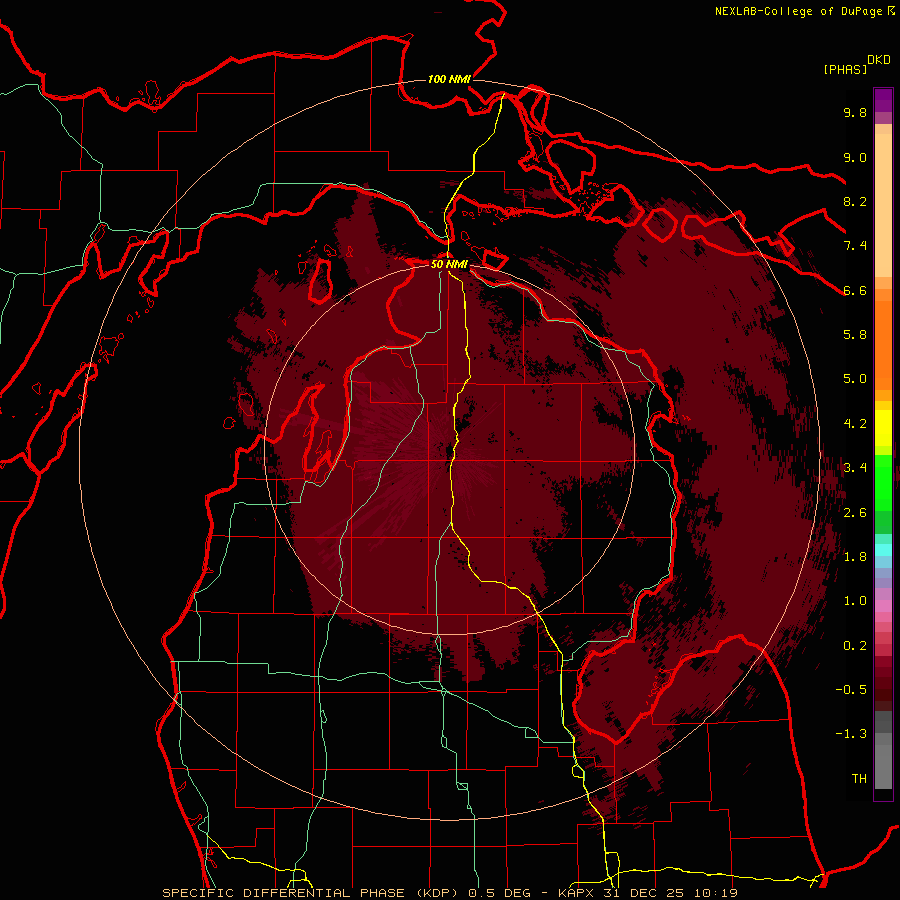
Task: Click the 50 NMI range ring label
Action: [449, 264]
